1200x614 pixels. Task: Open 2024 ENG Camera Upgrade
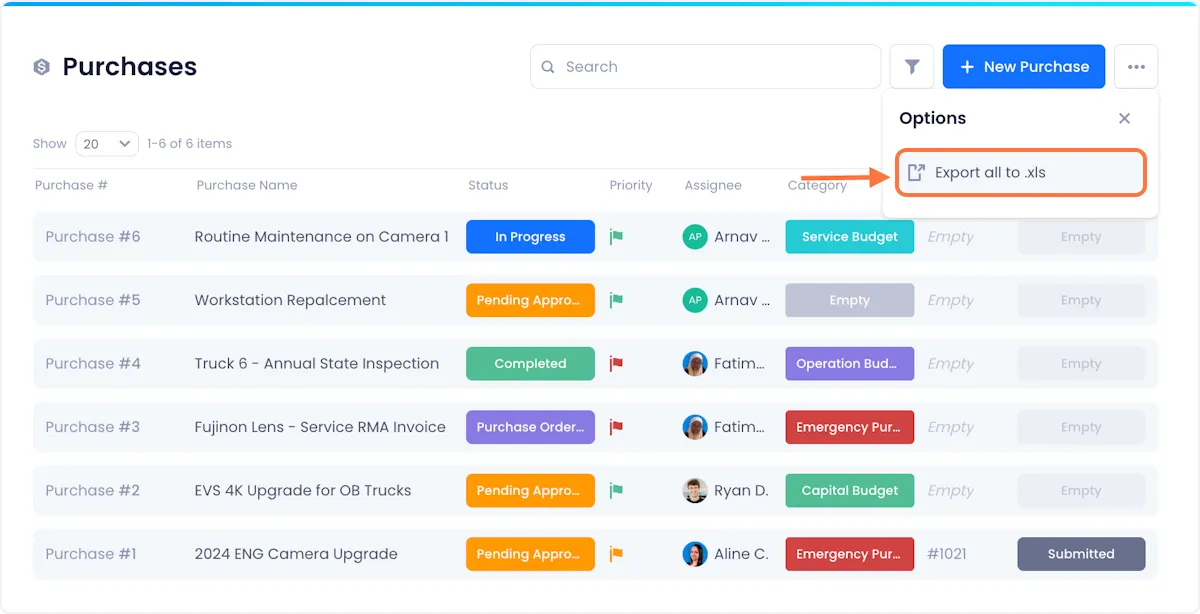[296, 554]
